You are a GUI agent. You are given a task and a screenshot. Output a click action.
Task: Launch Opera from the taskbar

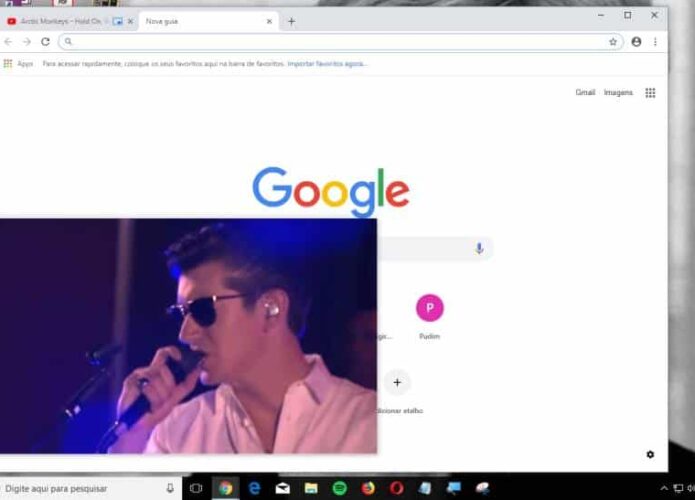point(397,488)
